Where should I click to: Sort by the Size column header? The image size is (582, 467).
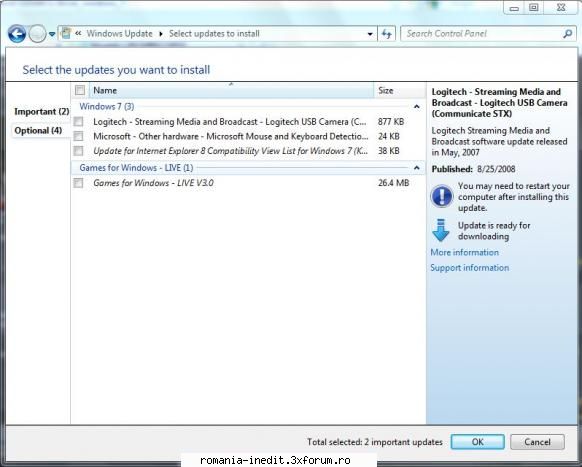[400, 90]
